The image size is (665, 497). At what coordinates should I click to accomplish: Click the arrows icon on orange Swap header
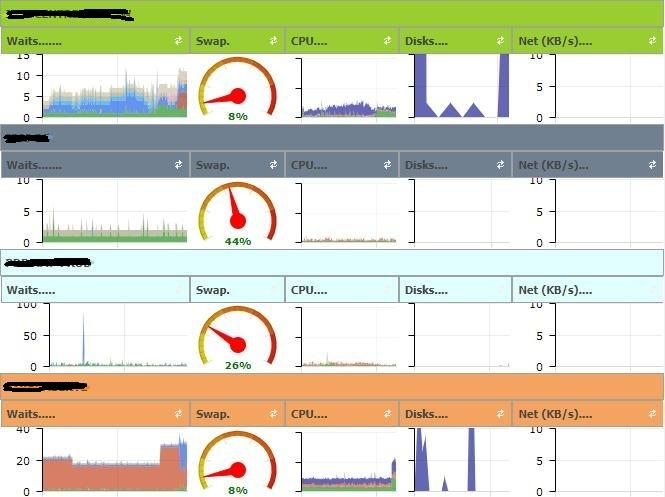pos(273,414)
